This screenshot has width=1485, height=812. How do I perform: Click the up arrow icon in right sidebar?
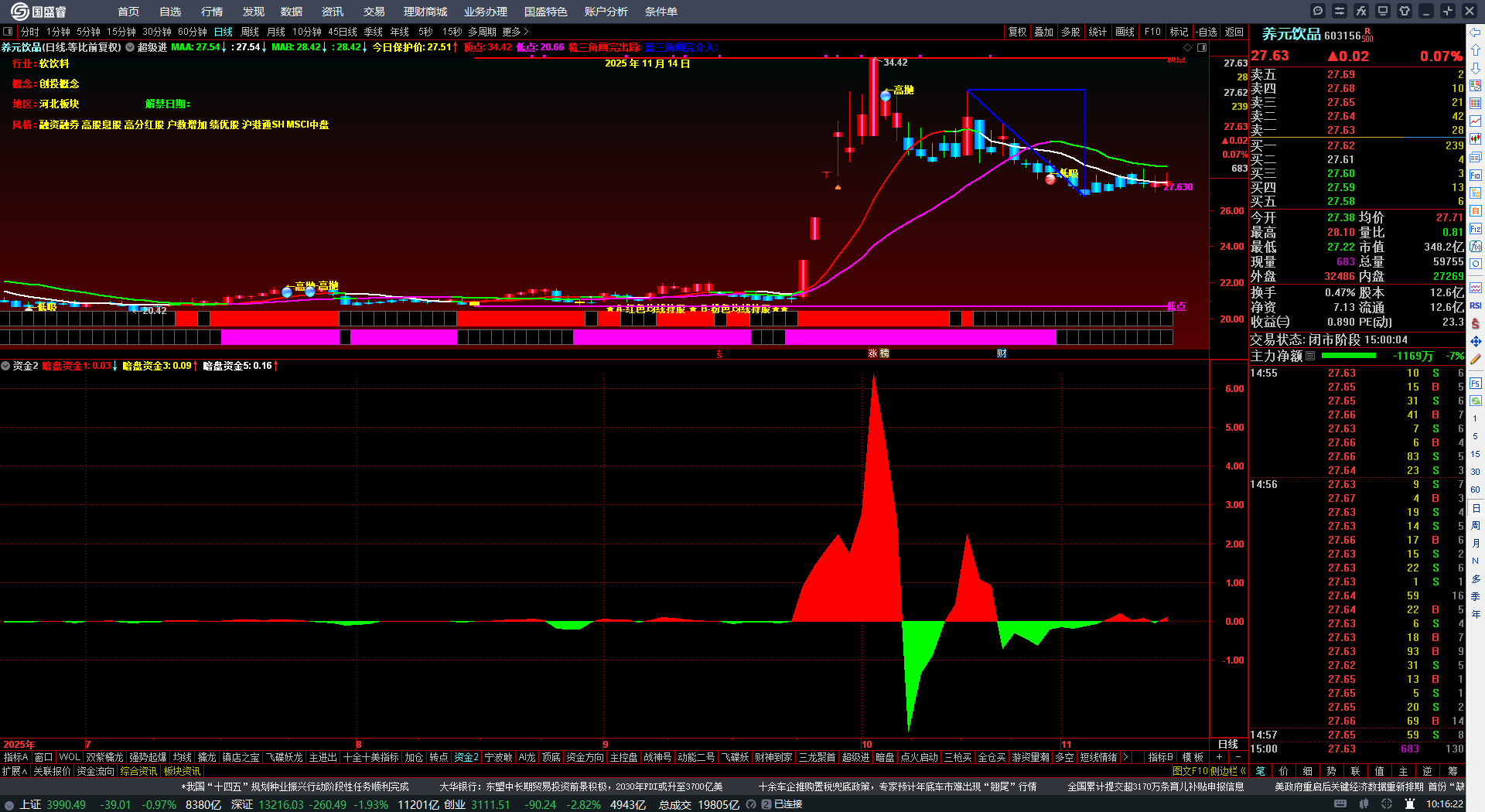pyautogui.click(x=1476, y=50)
